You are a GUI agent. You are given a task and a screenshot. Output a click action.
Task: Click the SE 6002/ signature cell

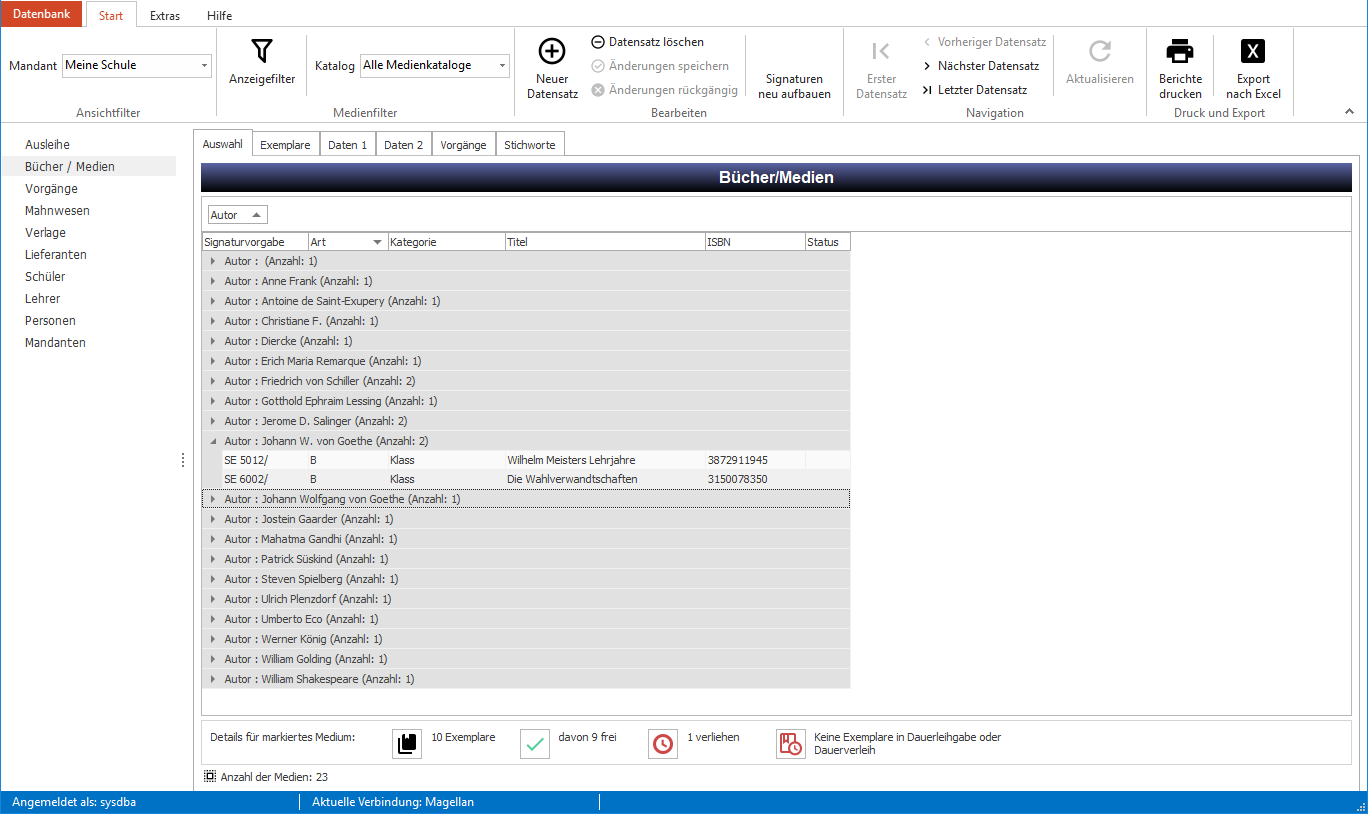coord(265,479)
